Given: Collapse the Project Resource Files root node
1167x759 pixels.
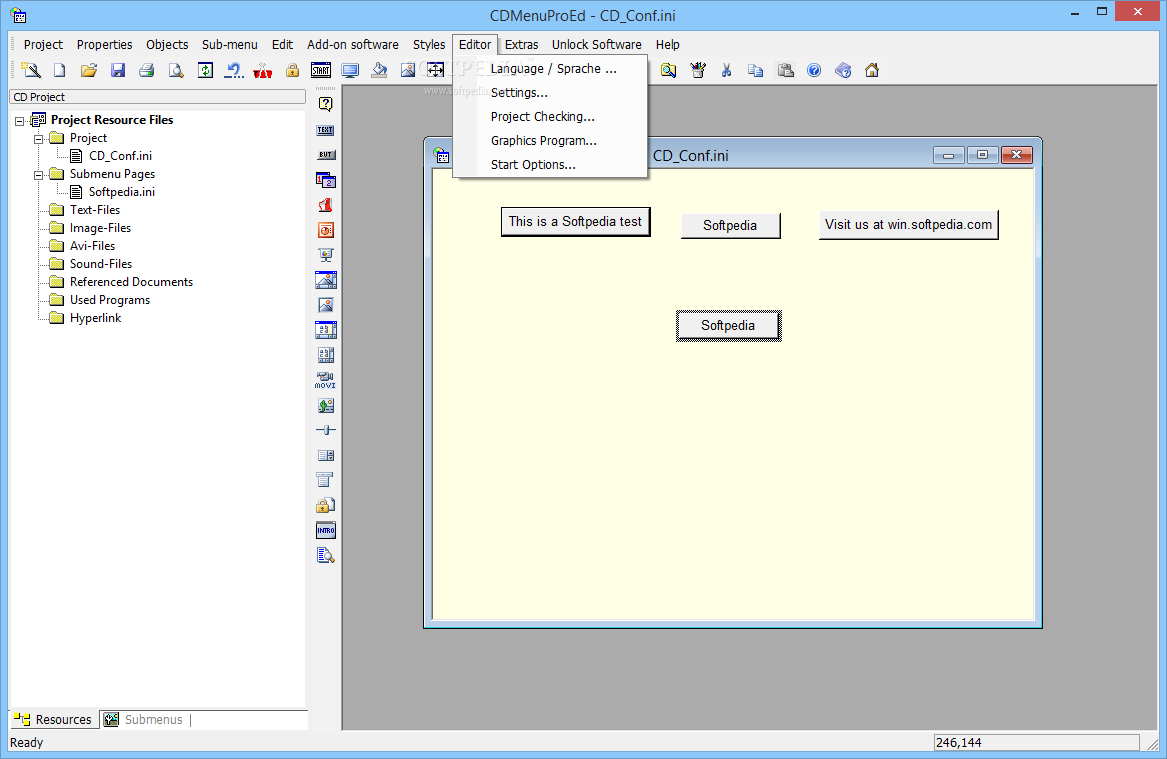Looking at the screenshot, I should click(20, 121).
